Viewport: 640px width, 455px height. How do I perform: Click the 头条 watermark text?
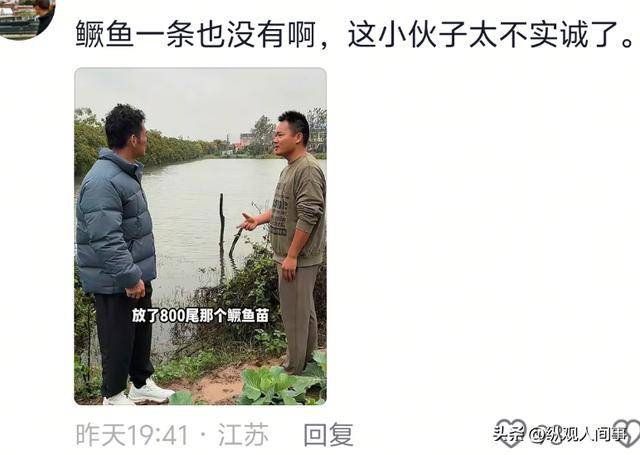pos(509,433)
